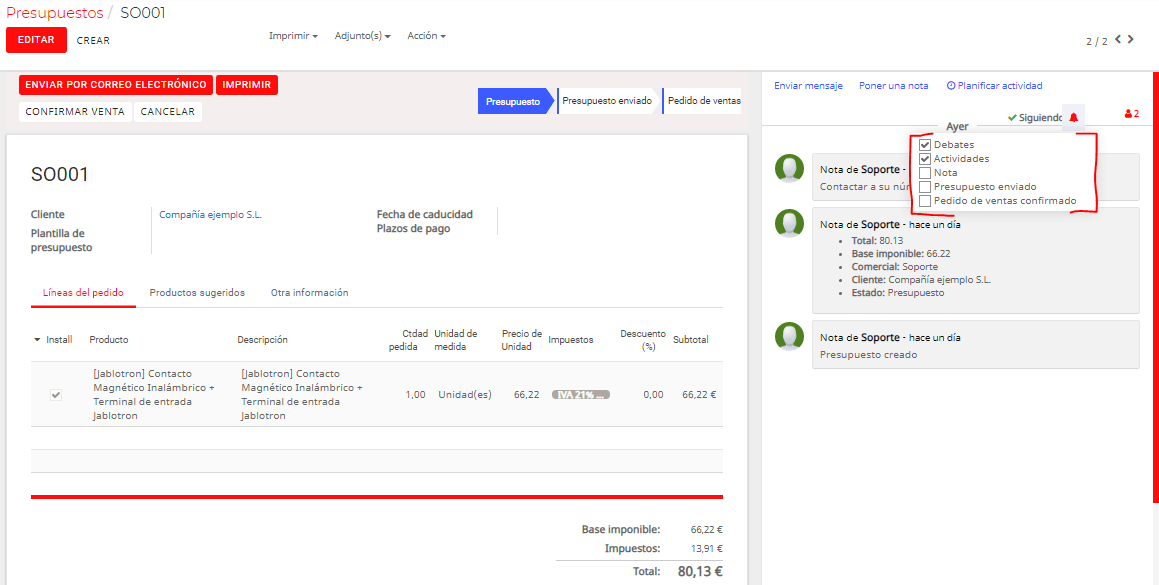Check 'Pedido de ventas confirmado' checkbox
1159x585 pixels.
[x=925, y=201]
